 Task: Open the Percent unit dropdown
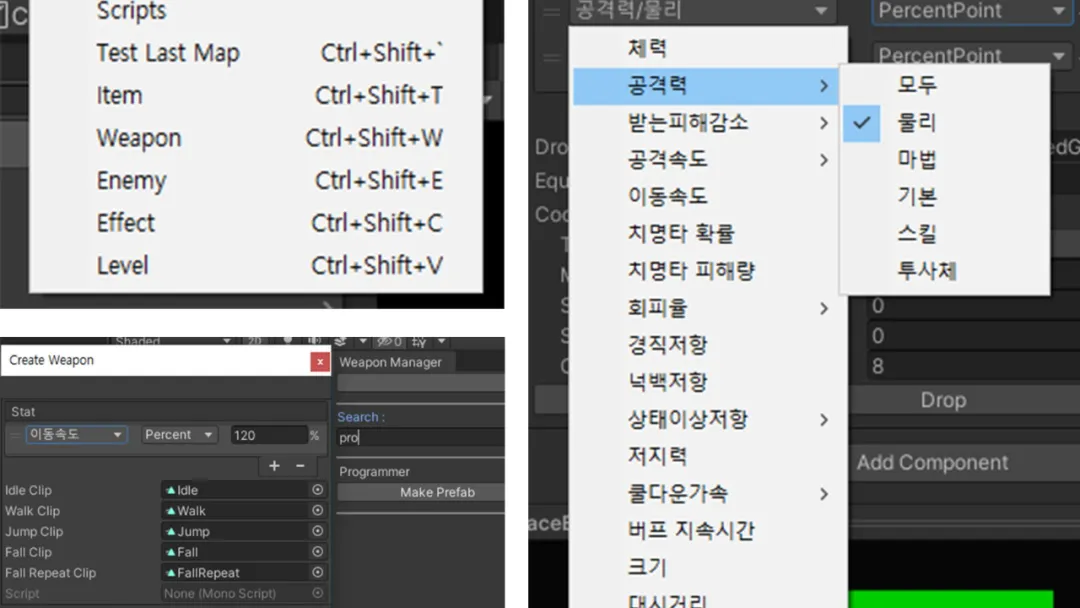[178, 434]
